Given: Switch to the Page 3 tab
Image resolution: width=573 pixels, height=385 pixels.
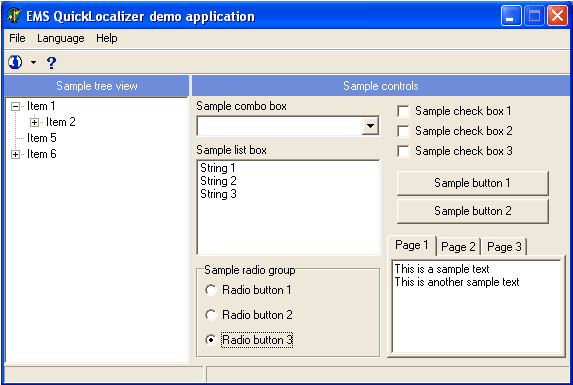Looking at the screenshot, I should [504, 247].
